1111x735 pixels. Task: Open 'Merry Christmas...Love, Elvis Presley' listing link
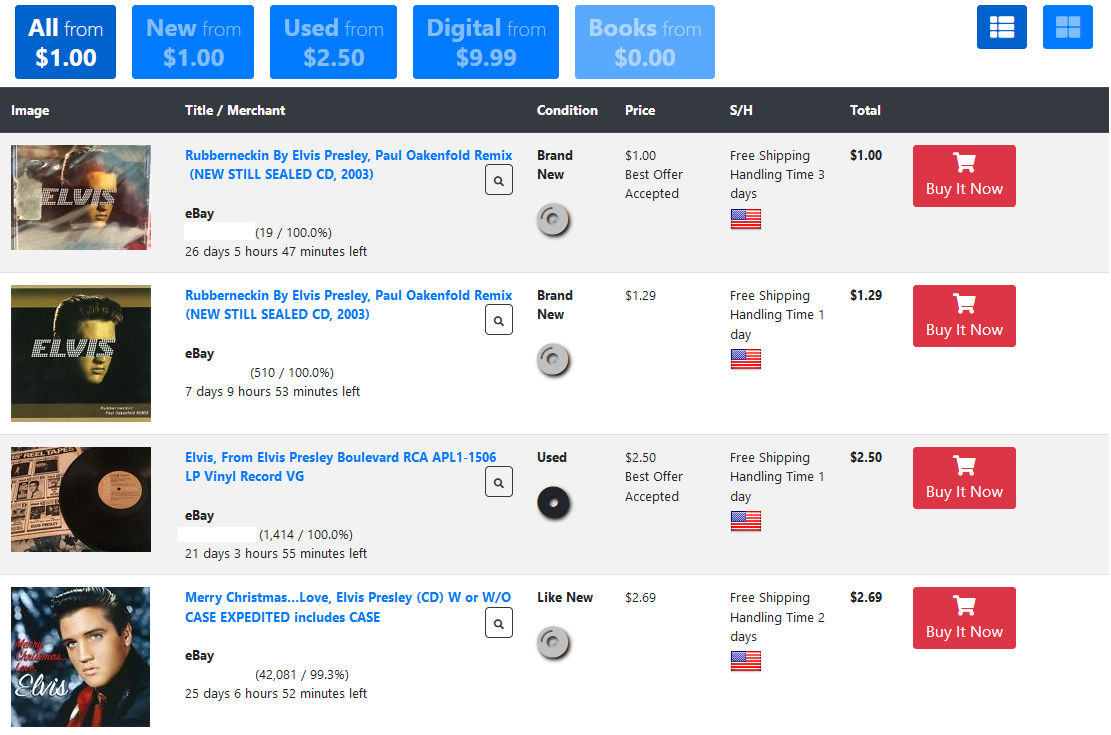tap(347, 598)
